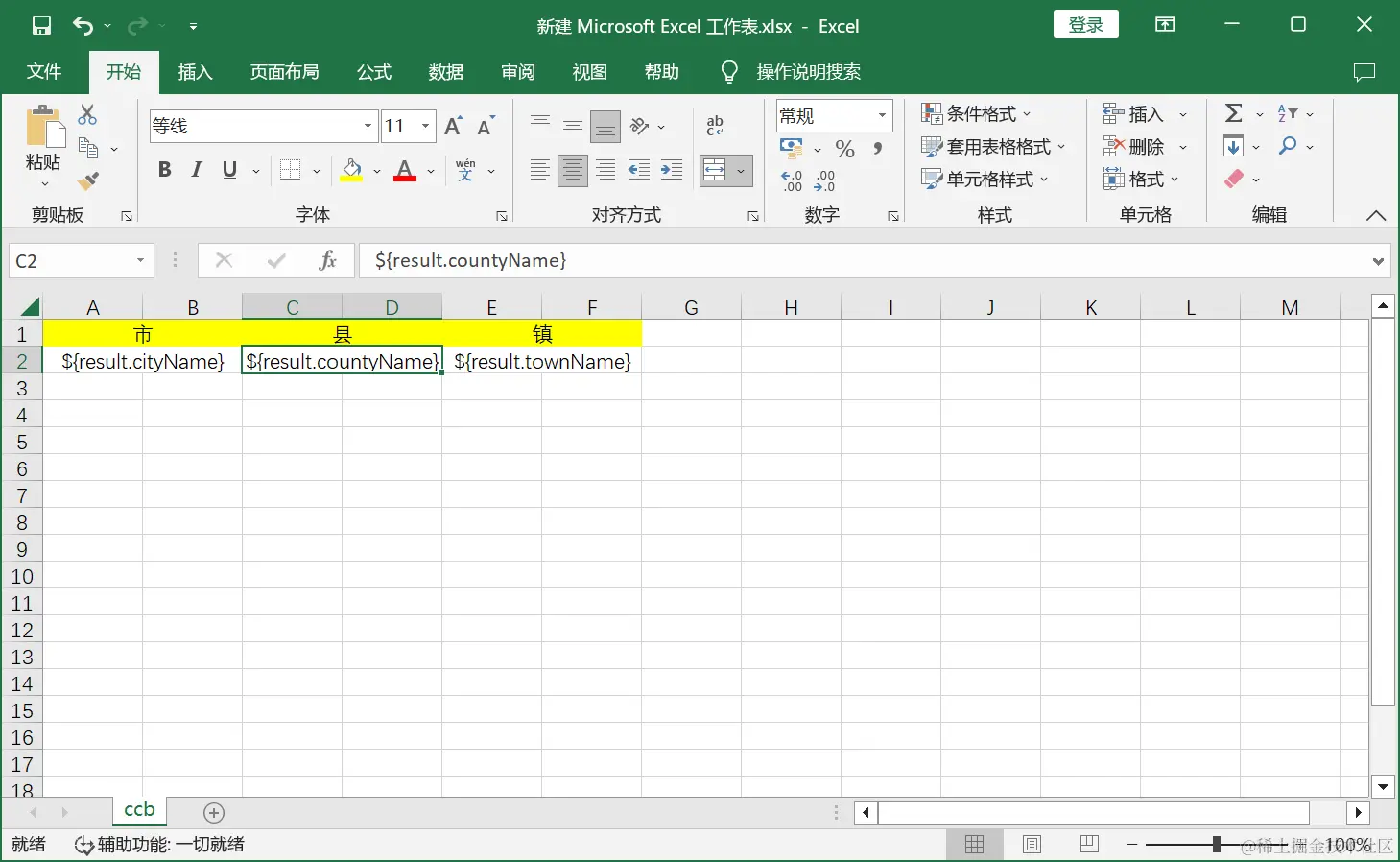This screenshot has height=862, width=1400.
Task: Align text to the right
Action: click(x=605, y=171)
